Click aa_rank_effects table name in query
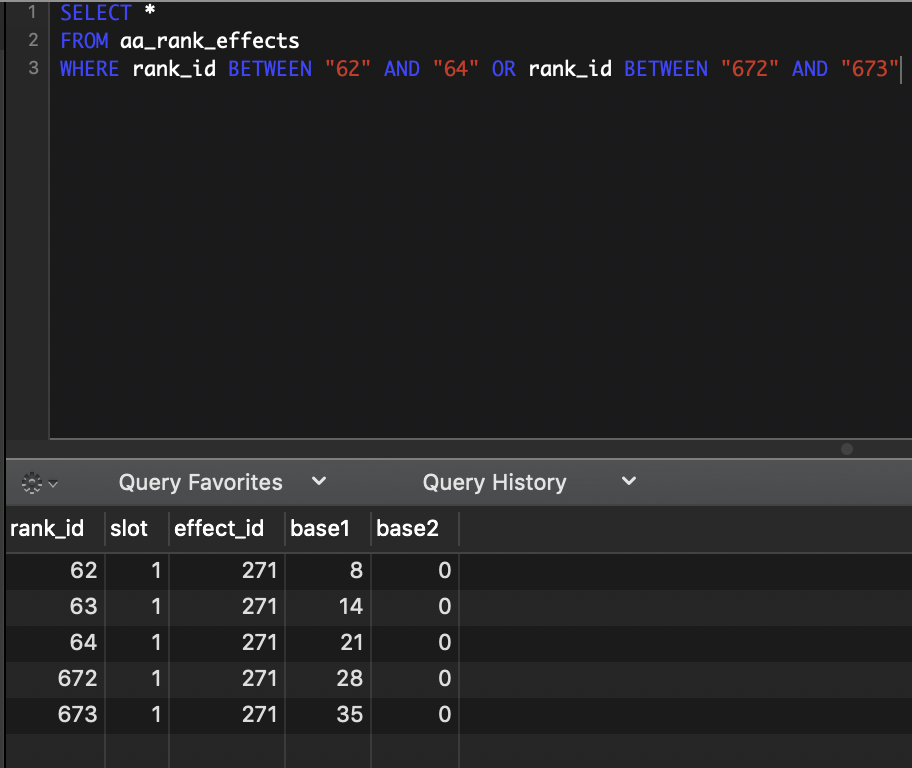912x768 pixels. tap(209, 41)
